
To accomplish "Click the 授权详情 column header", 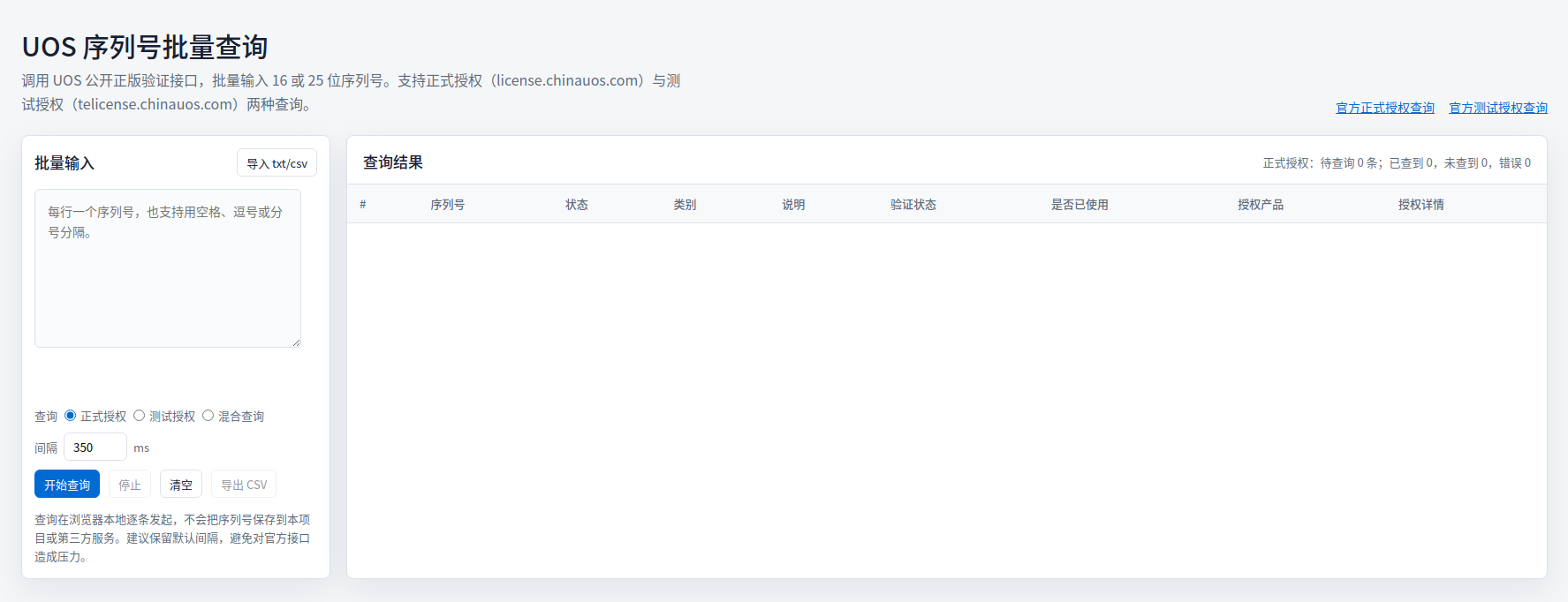I will (1421, 205).
